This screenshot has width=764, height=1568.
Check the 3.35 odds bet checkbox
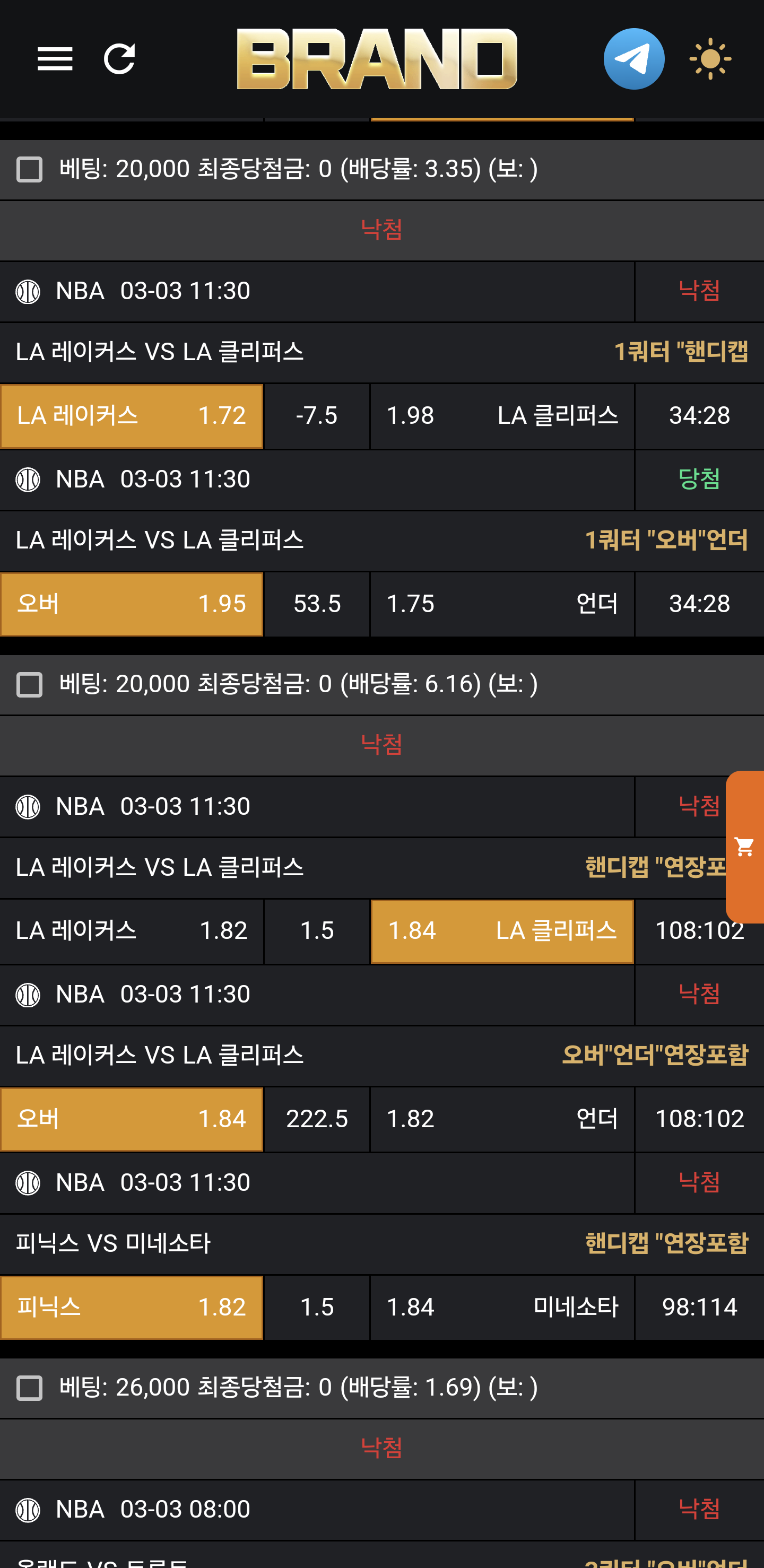[29, 169]
